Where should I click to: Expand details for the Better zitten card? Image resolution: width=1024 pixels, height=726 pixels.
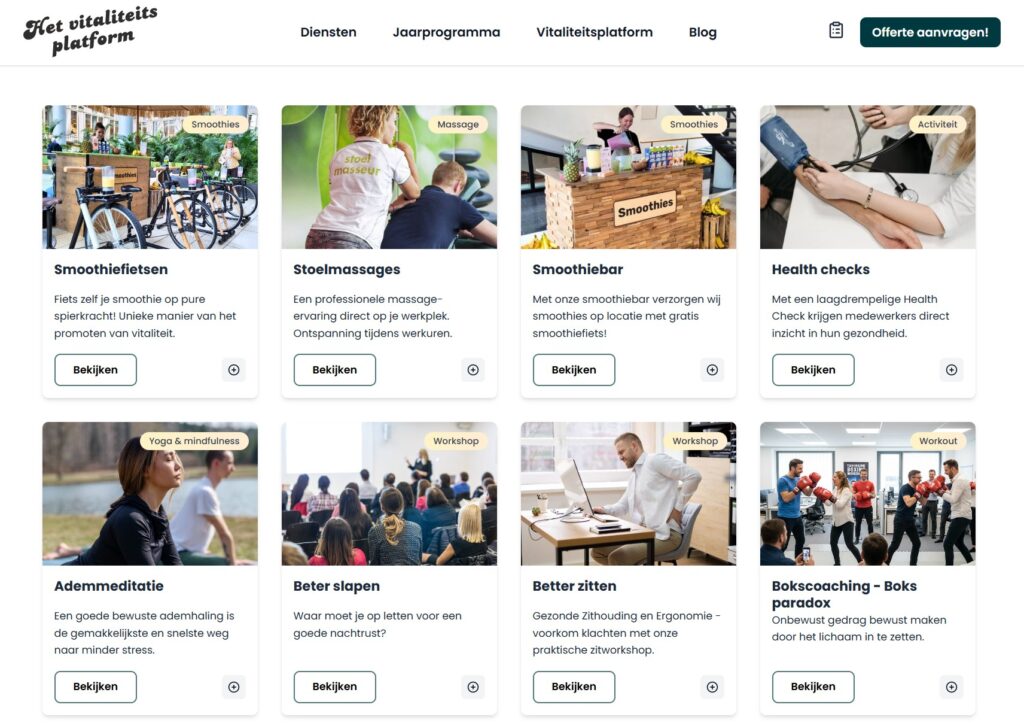(x=712, y=687)
